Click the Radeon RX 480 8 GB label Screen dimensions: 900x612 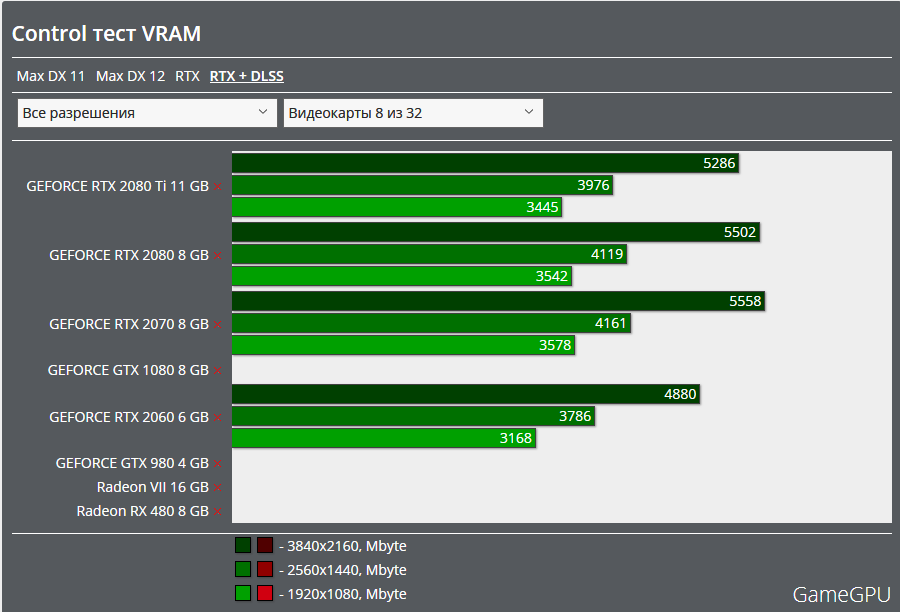coord(143,511)
